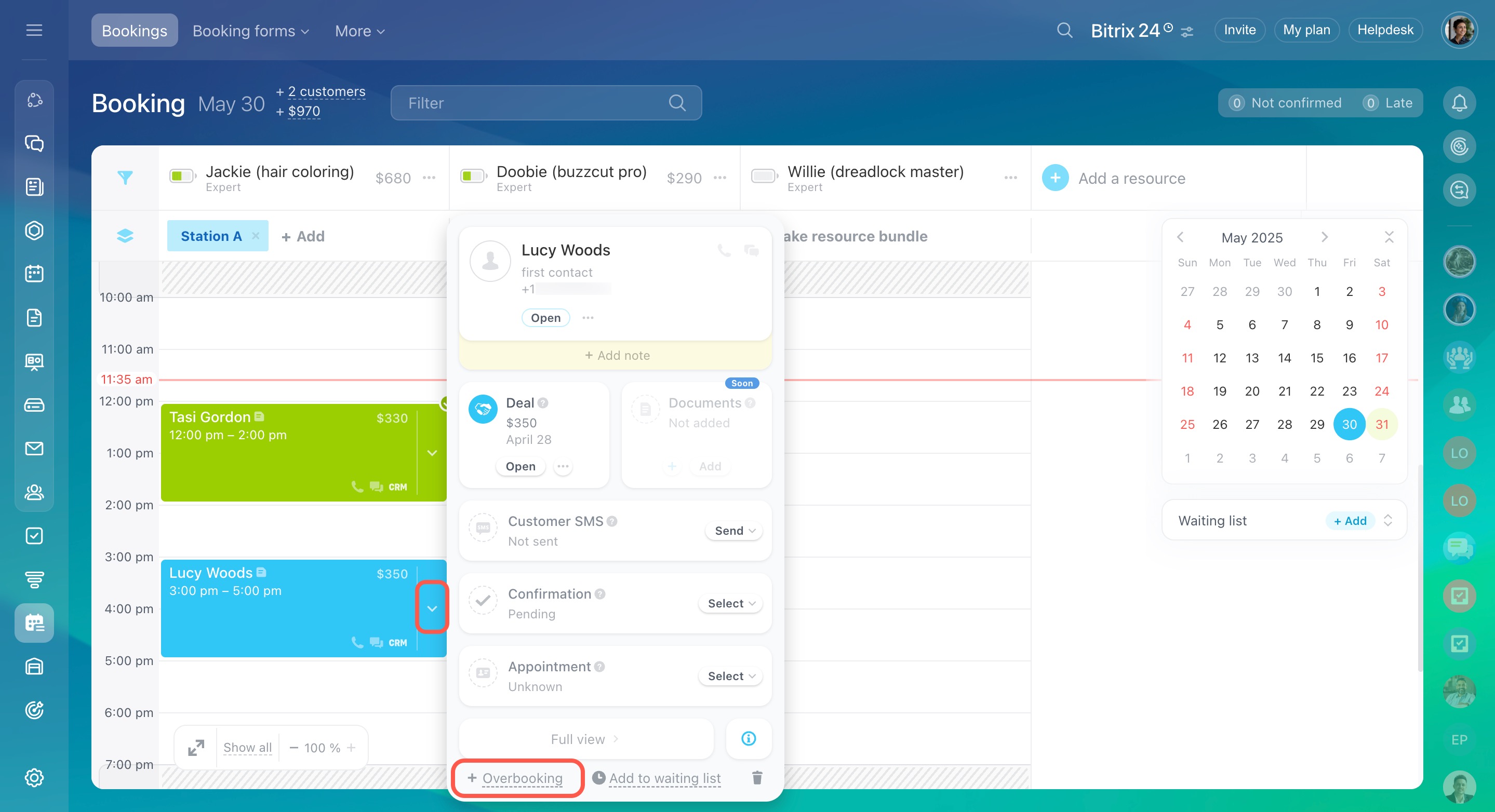Click the zoom plus next to 100 %
The width and height of the screenshot is (1495, 812).
351,748
